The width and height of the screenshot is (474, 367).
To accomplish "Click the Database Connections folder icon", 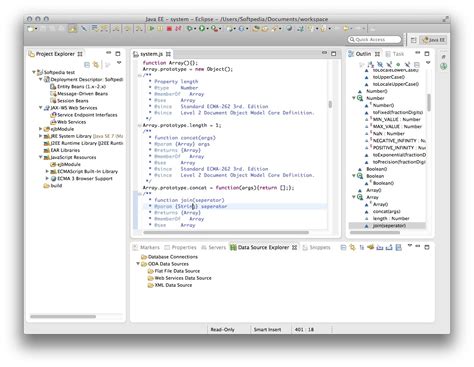I will tap(144, 257).
